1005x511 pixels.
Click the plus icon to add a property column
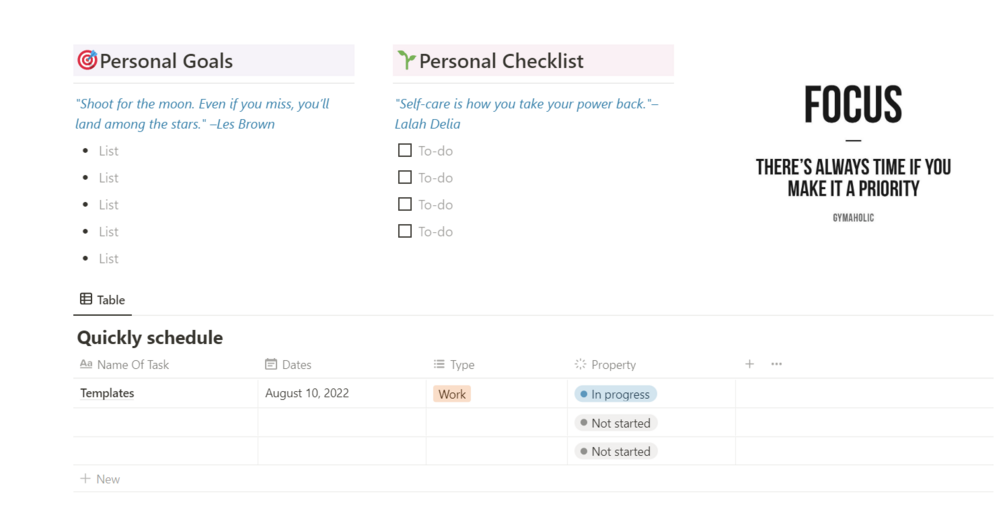(x=749, y=364)
